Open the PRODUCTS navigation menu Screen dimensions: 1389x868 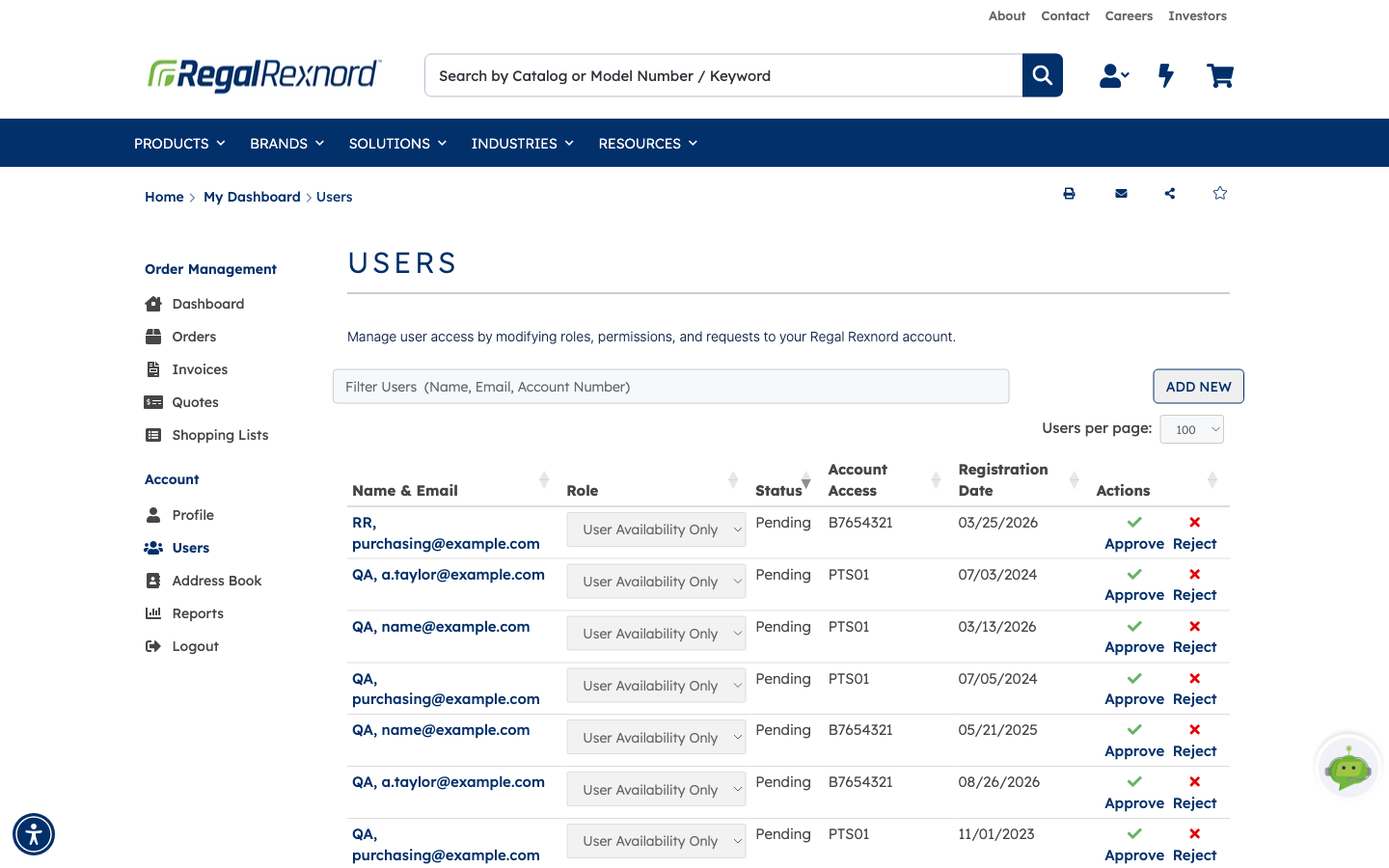tap(179, 143)
